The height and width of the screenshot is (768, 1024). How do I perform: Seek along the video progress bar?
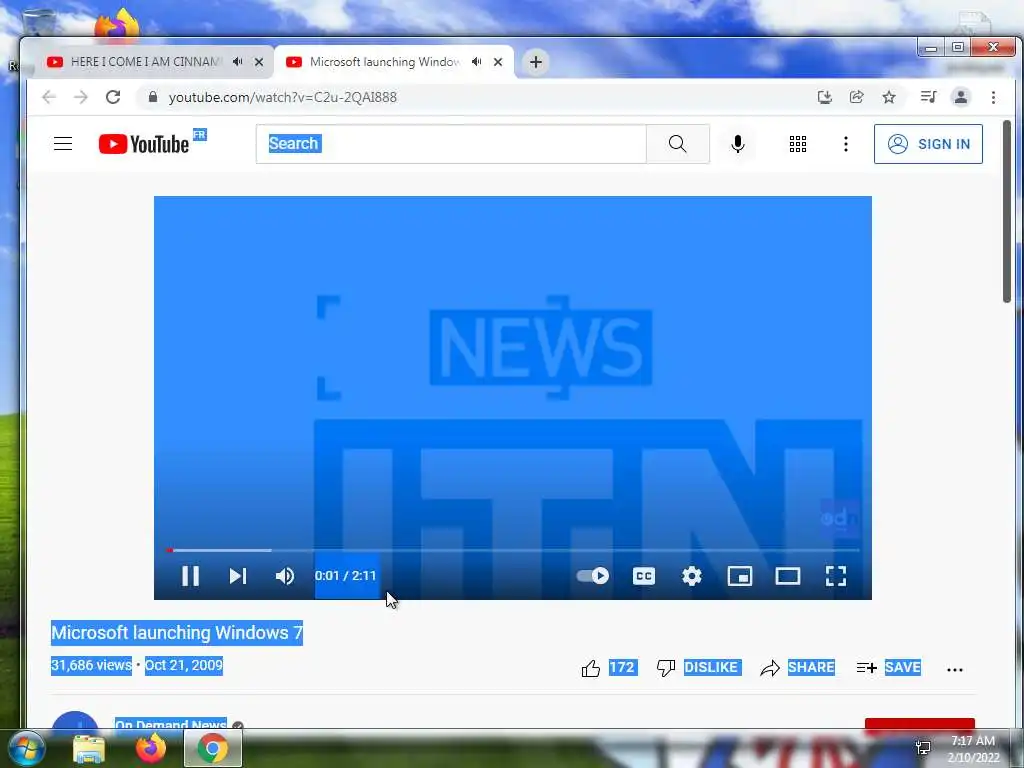pyautogui.click(x=513, y=551)
